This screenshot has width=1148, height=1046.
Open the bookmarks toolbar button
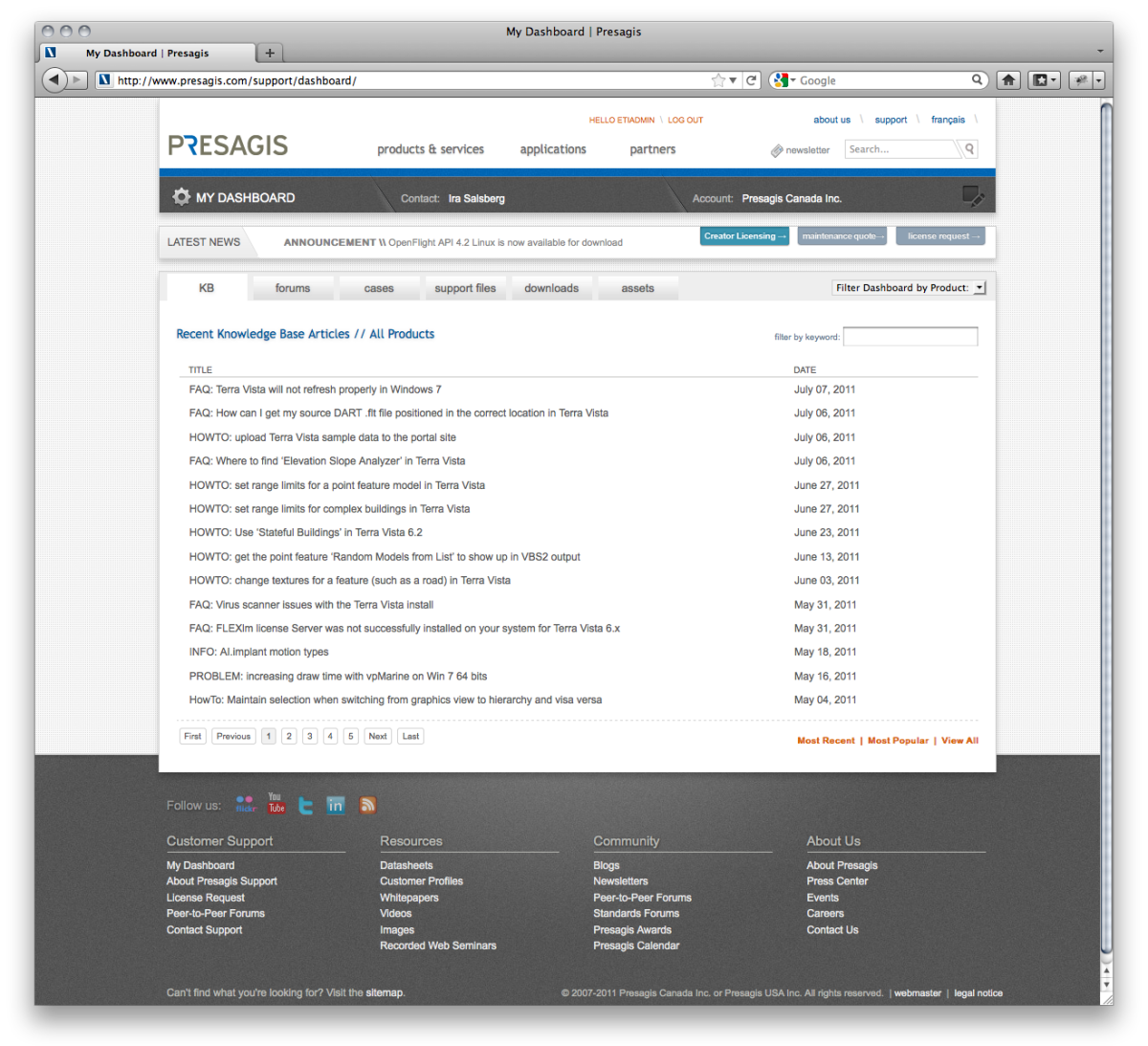tap(1044, 80)
